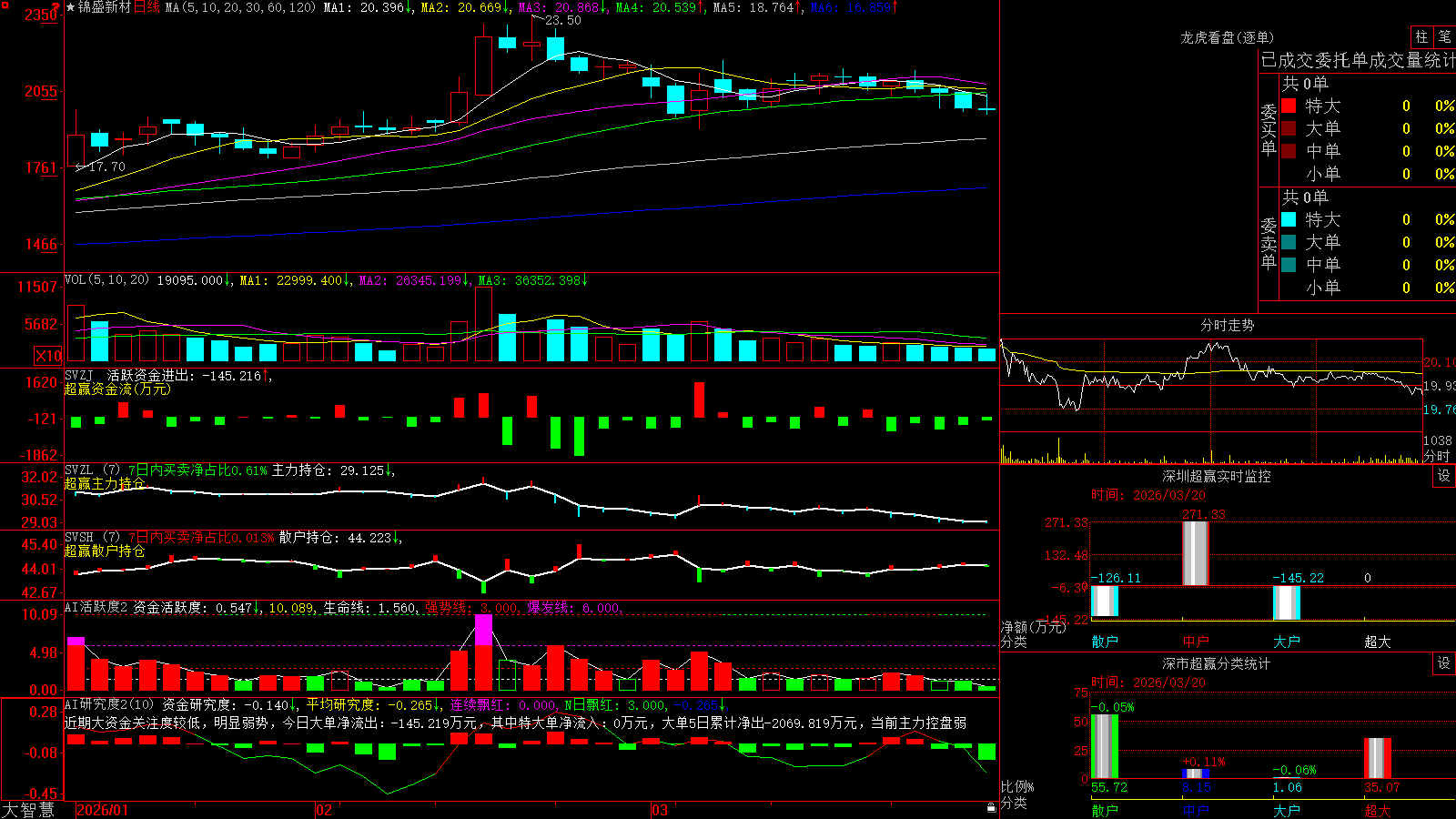Click the 大智慧 logo at bottom left
Viewport: 1456px width, 819px height.
point(28,809)
